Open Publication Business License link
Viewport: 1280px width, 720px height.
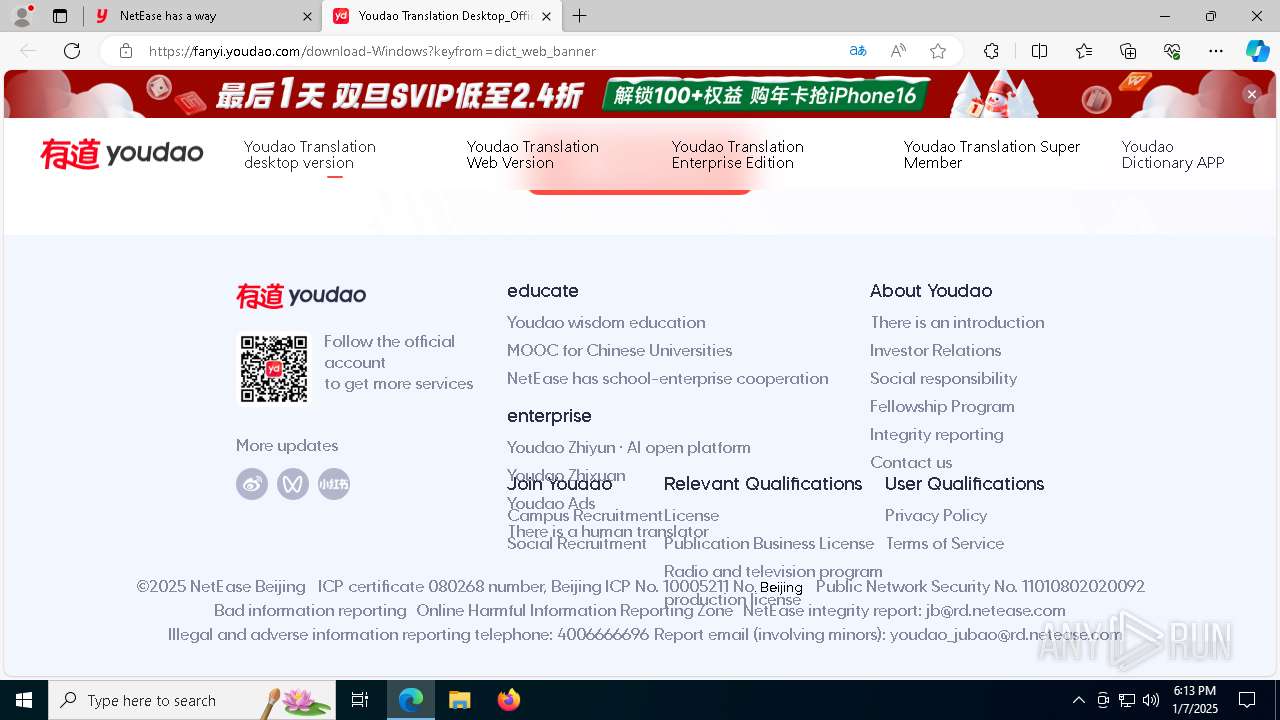[769, 543]
